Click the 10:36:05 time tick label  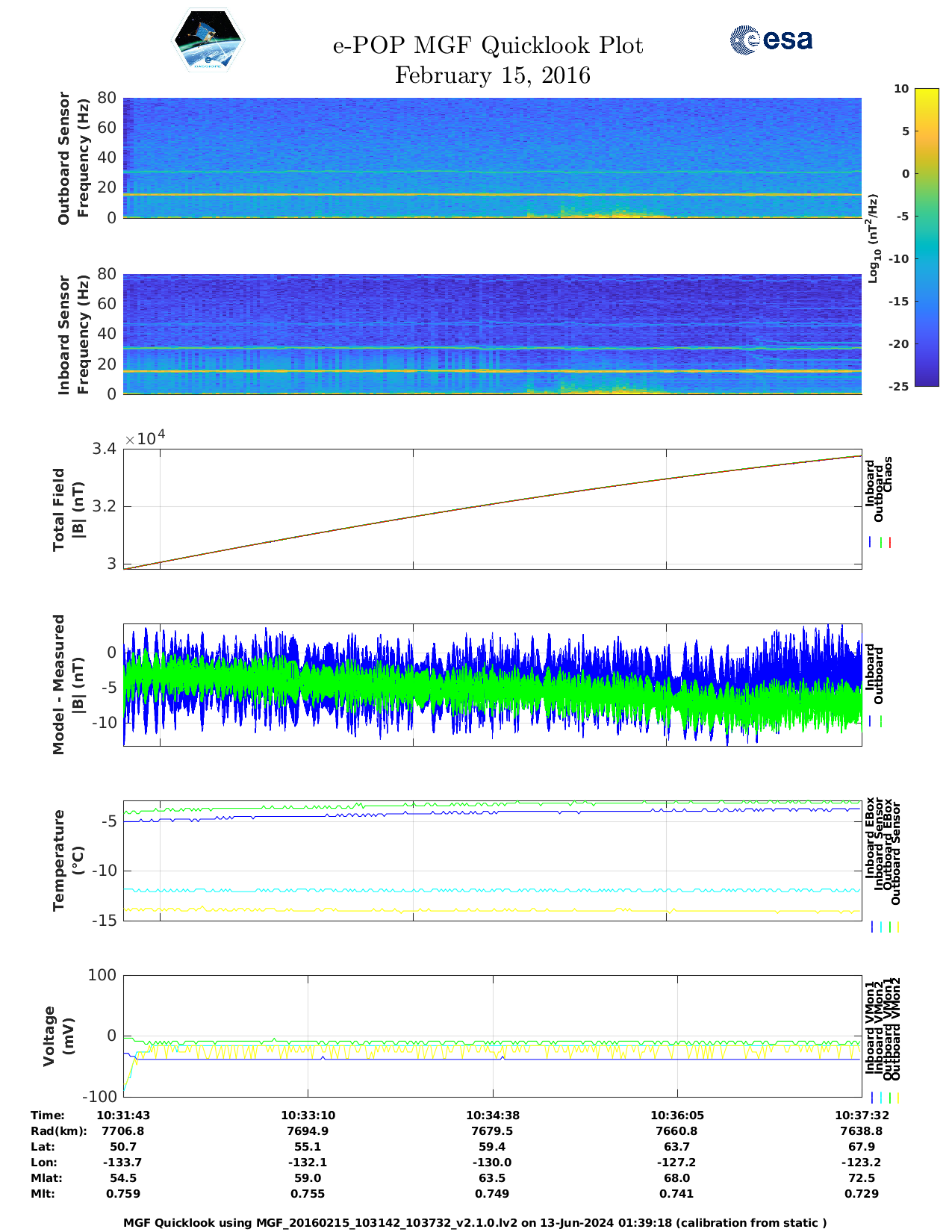676,1115
